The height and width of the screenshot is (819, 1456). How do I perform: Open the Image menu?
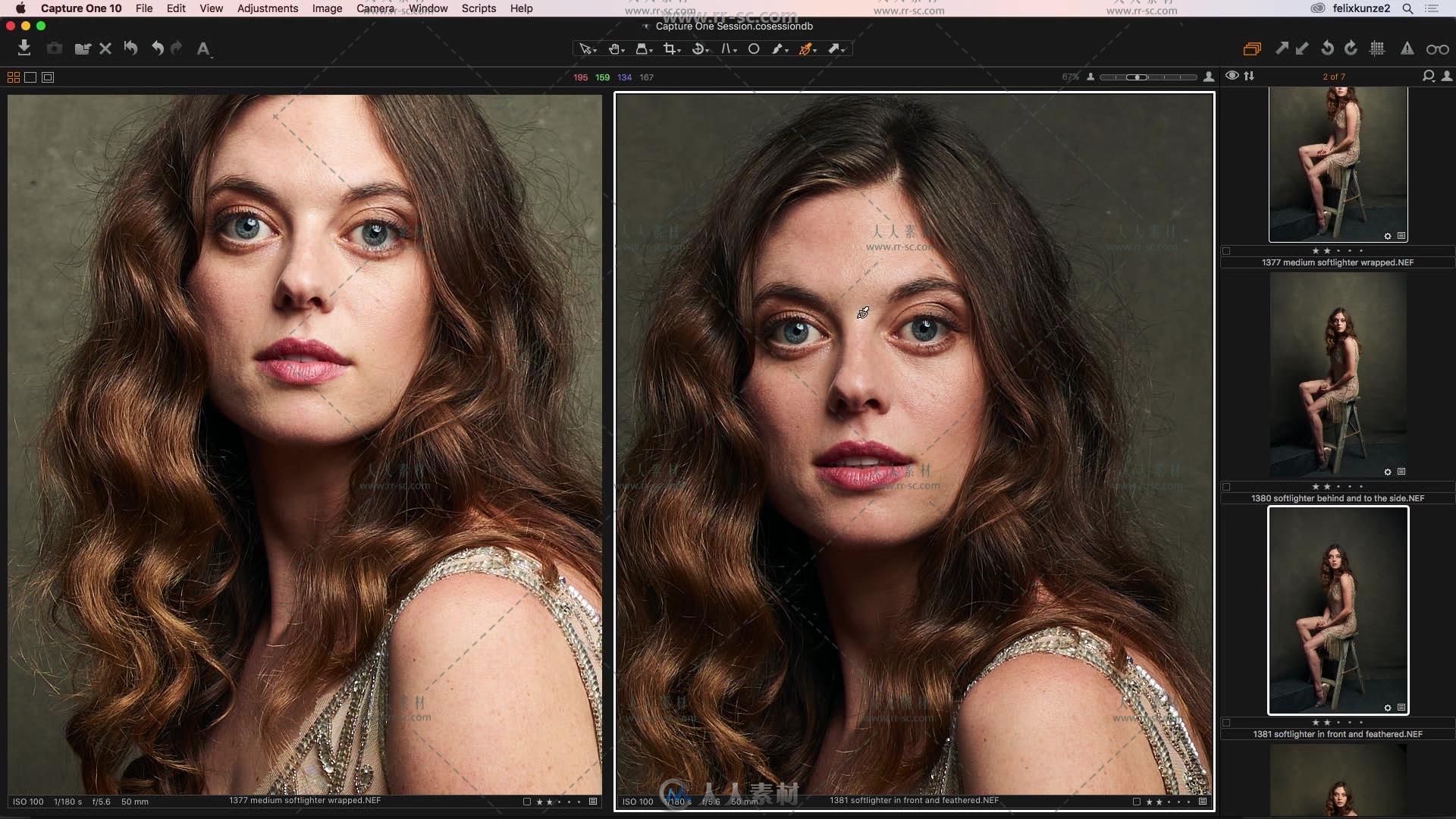(327, 8)
